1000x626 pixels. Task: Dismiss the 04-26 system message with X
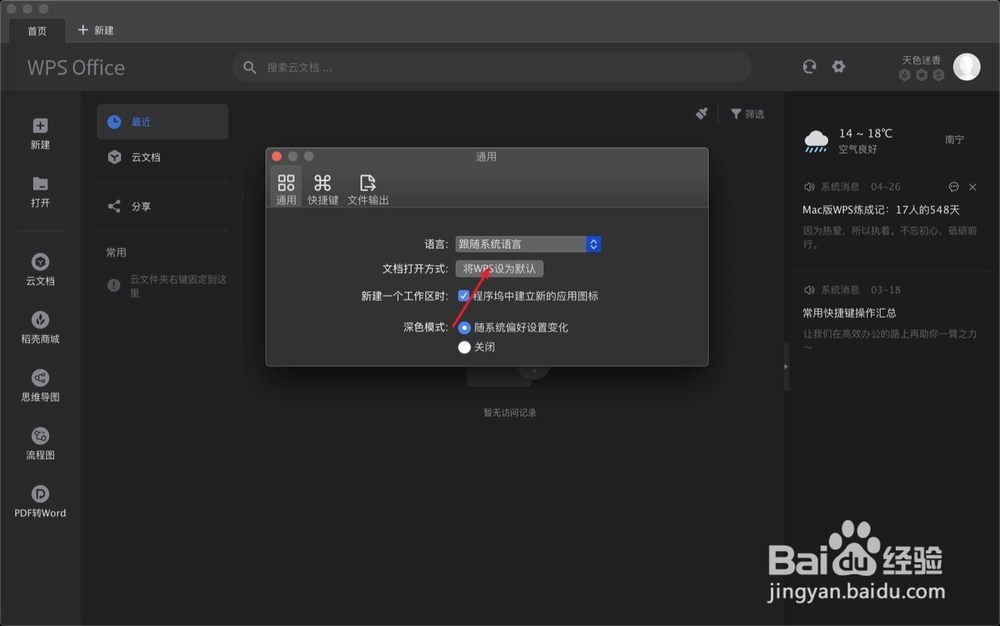(973, 187)
